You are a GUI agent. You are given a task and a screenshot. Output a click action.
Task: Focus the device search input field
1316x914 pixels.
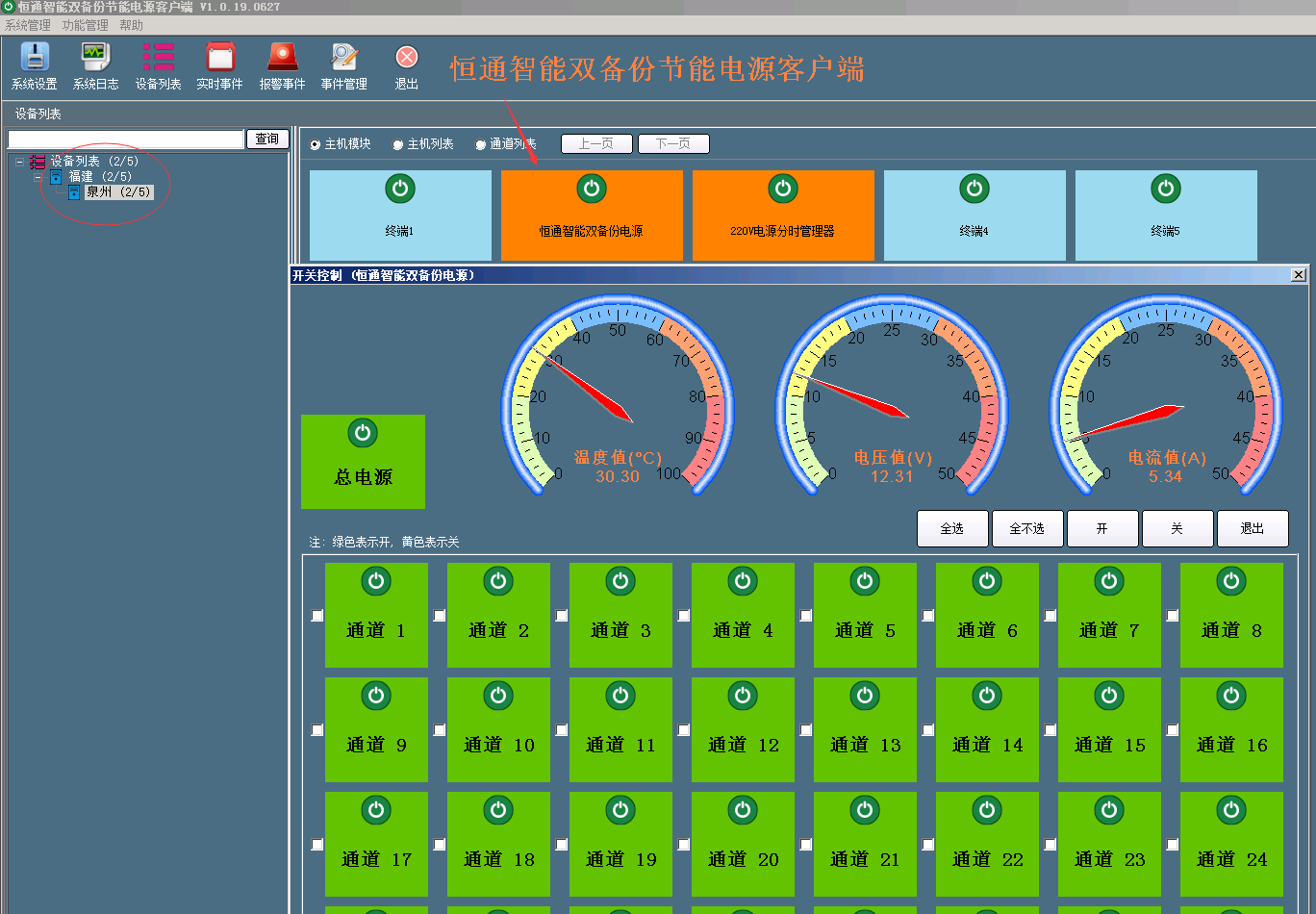(x=126, y=140)
